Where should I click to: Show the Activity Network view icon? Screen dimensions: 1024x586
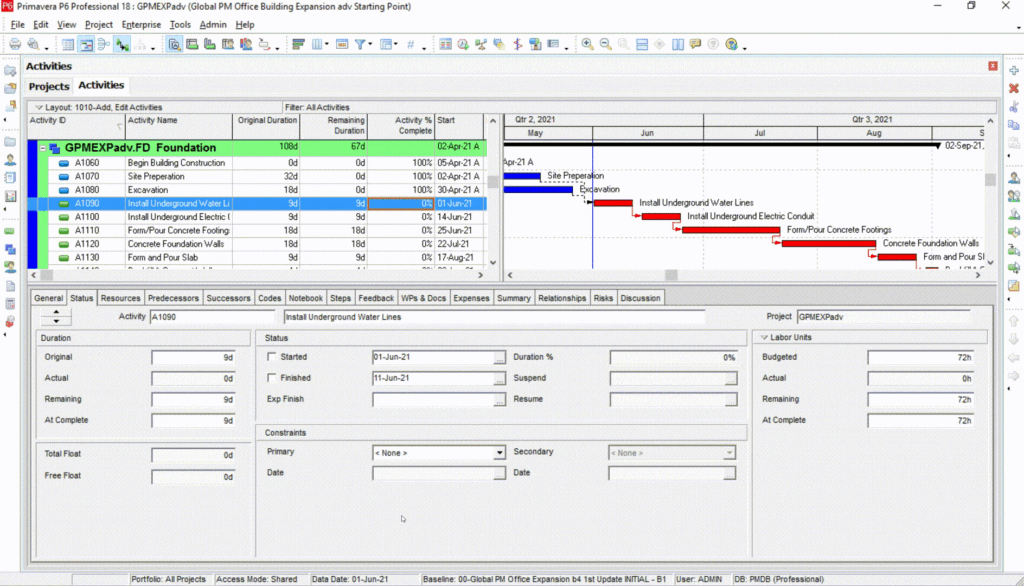point(104,44)
